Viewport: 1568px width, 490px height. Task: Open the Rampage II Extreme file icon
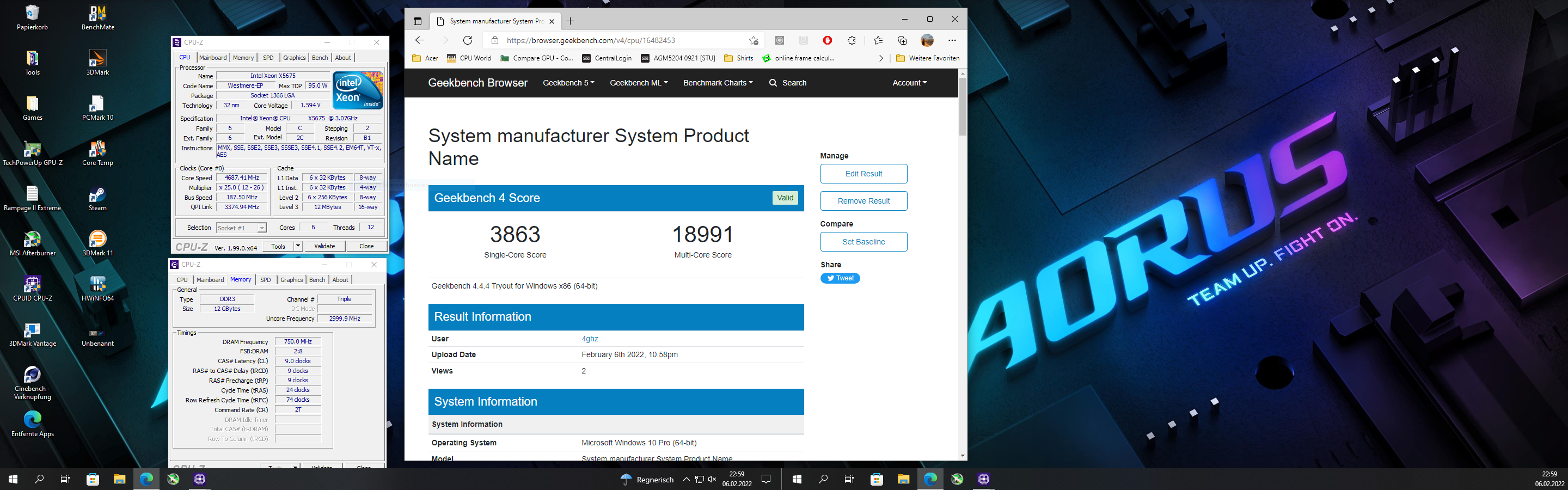[32, 198]
